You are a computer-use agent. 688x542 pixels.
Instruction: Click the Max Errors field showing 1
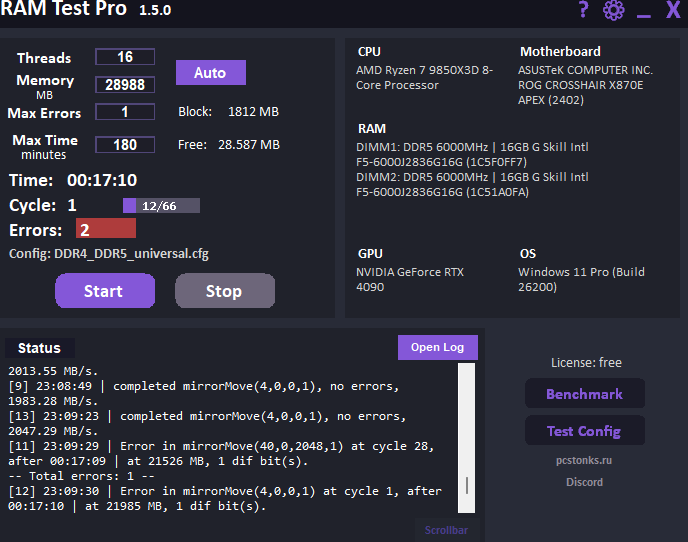tap(125, 111)
